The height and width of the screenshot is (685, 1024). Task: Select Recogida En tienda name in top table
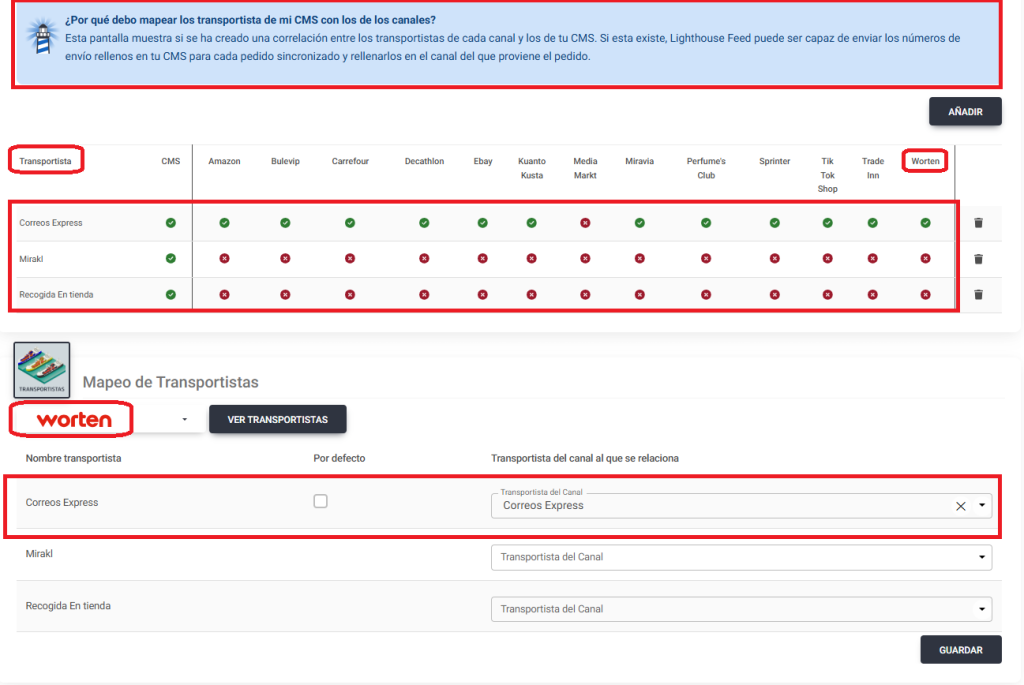[56, 295]
